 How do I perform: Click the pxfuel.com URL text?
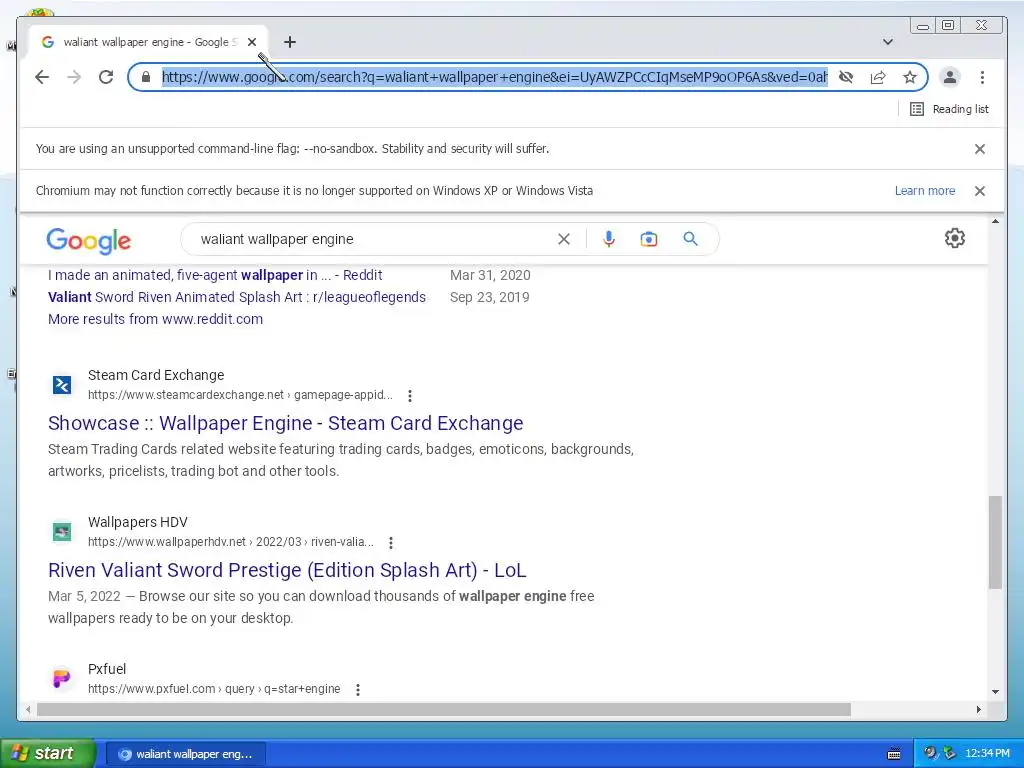pyautogui.click(x=214, y=689)
